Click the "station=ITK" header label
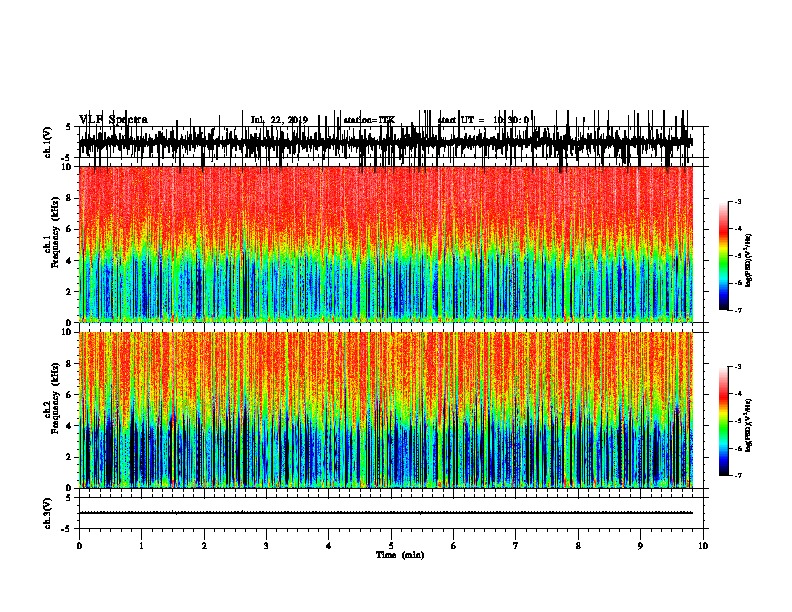The image size is (792, 612). (369, 120)
